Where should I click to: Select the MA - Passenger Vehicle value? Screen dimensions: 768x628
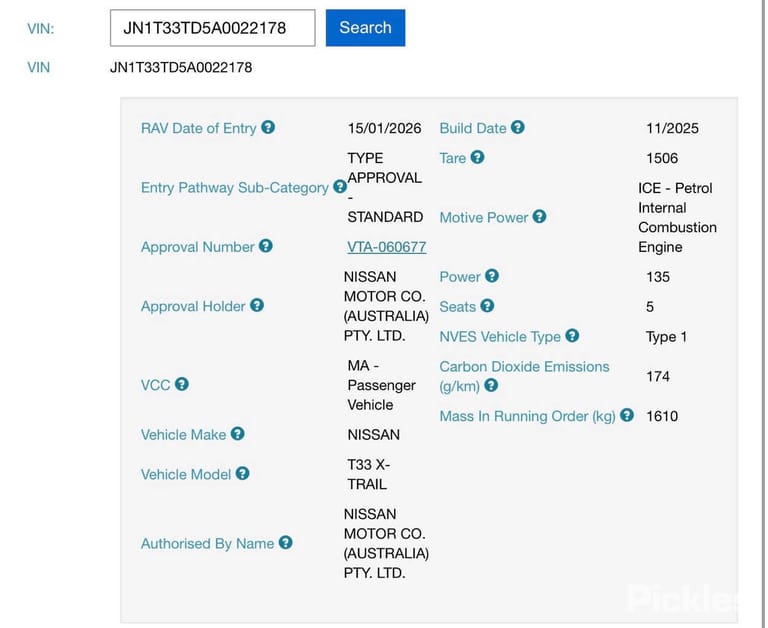pyautogui.click(x=382, y=385)
